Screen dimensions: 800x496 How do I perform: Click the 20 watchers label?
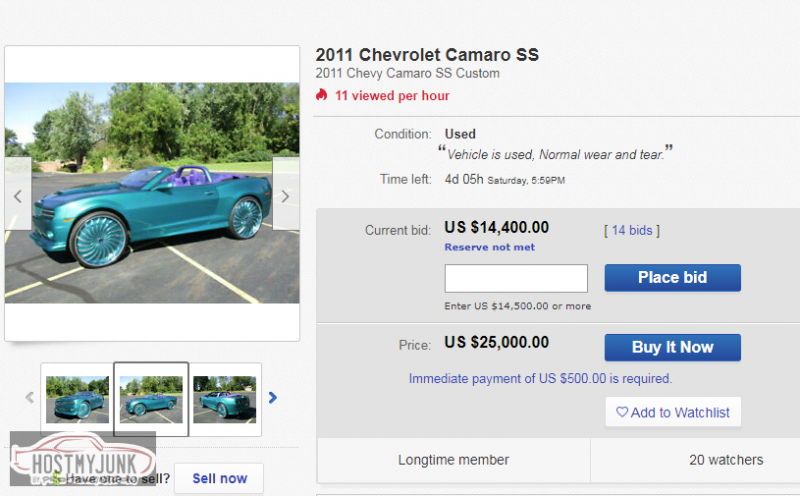pos(726,460)
